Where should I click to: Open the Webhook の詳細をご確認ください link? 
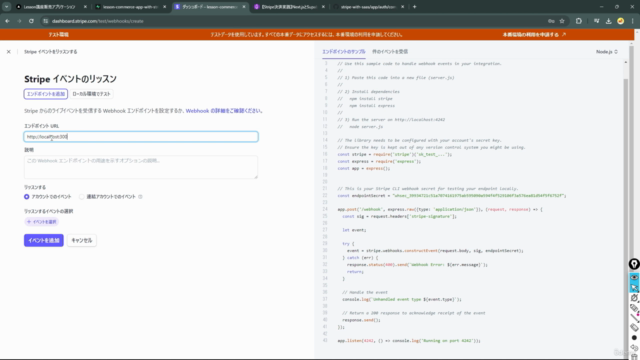tap(224, 111)
